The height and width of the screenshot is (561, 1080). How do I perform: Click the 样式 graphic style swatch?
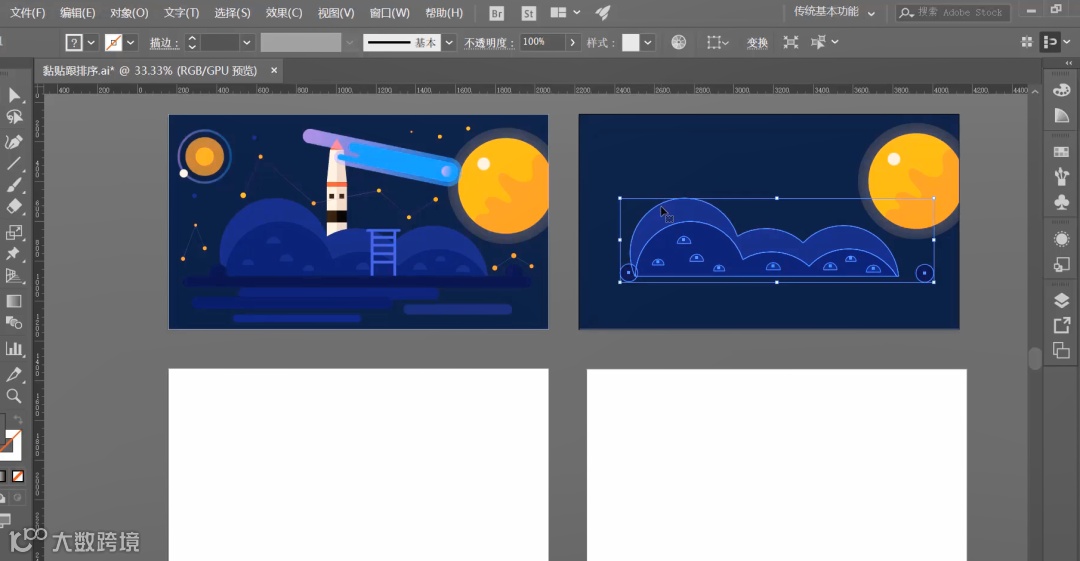(630, 43)
